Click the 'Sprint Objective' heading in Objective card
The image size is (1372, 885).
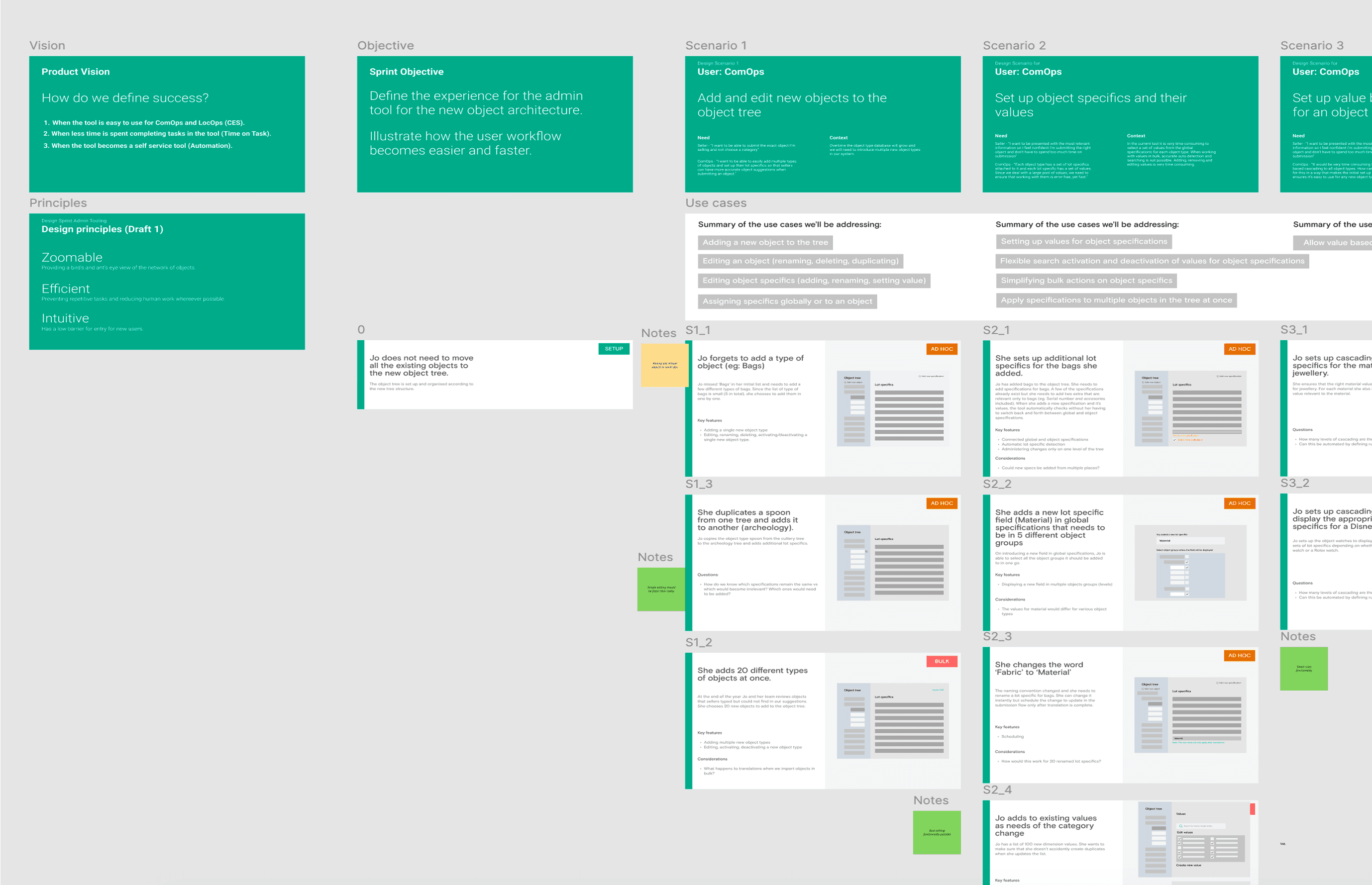(407, 72)
